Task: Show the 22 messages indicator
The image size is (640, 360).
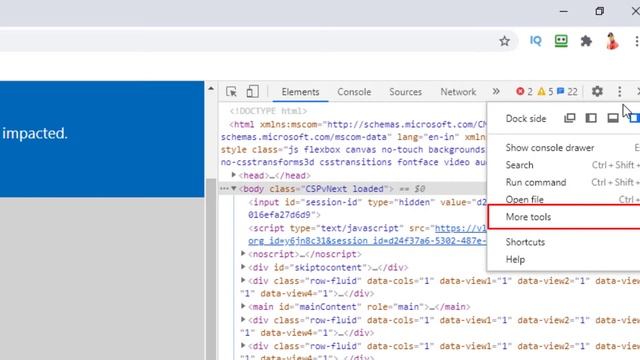Action: 567,92
